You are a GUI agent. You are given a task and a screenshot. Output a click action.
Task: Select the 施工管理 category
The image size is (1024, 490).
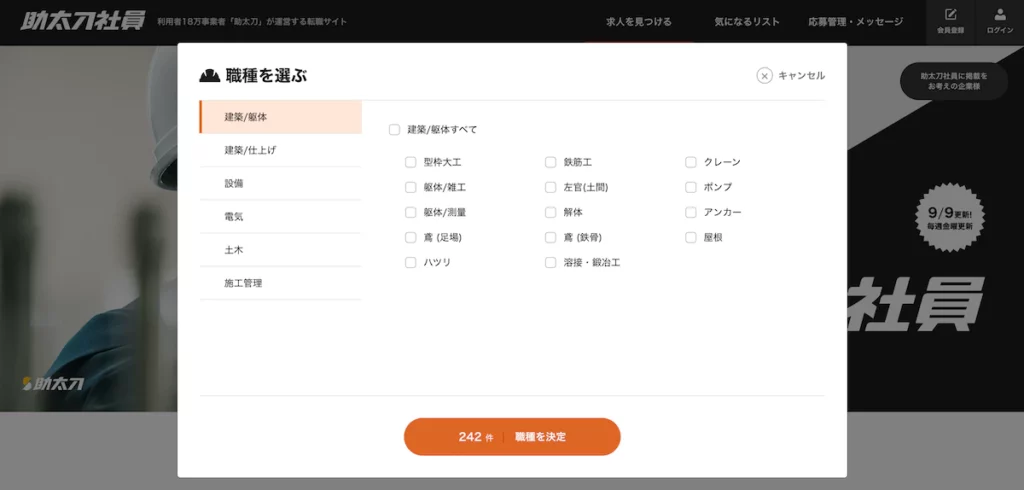pyautogui.click(x=280, y=284)
